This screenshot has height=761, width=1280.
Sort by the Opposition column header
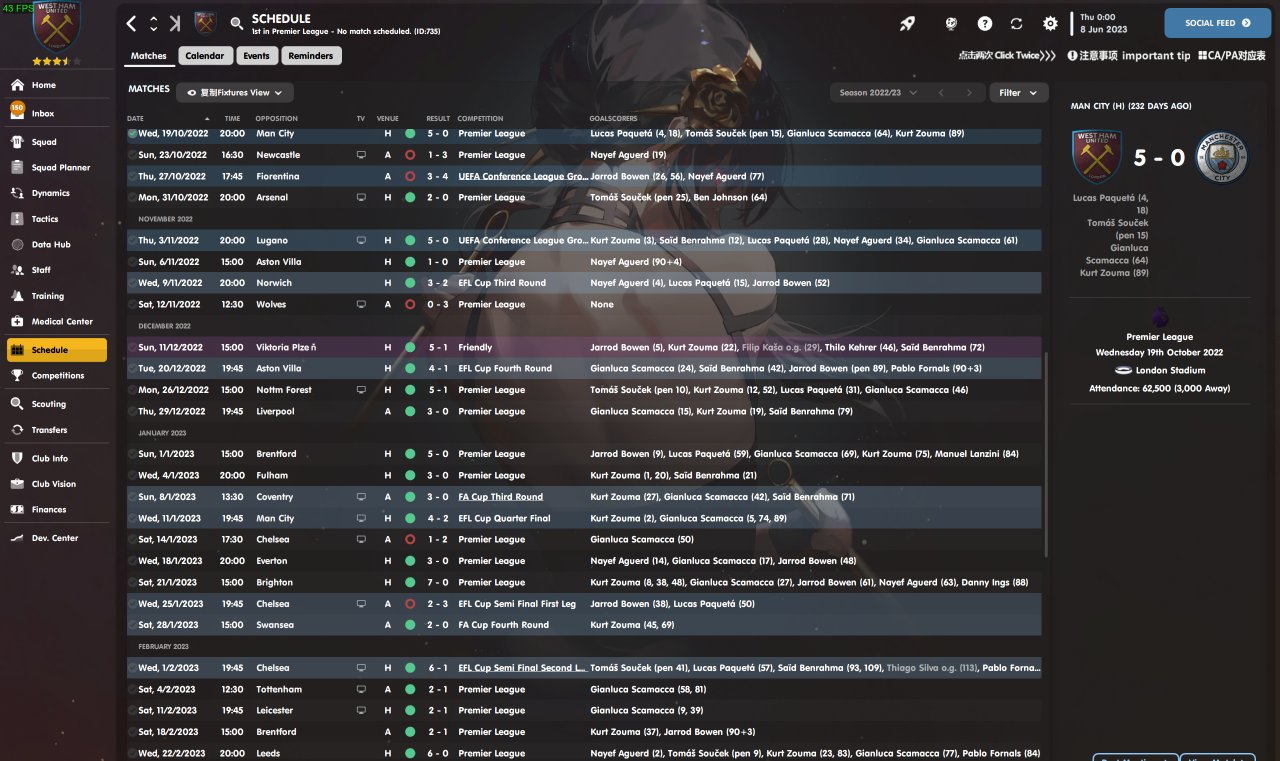[276, 119]
